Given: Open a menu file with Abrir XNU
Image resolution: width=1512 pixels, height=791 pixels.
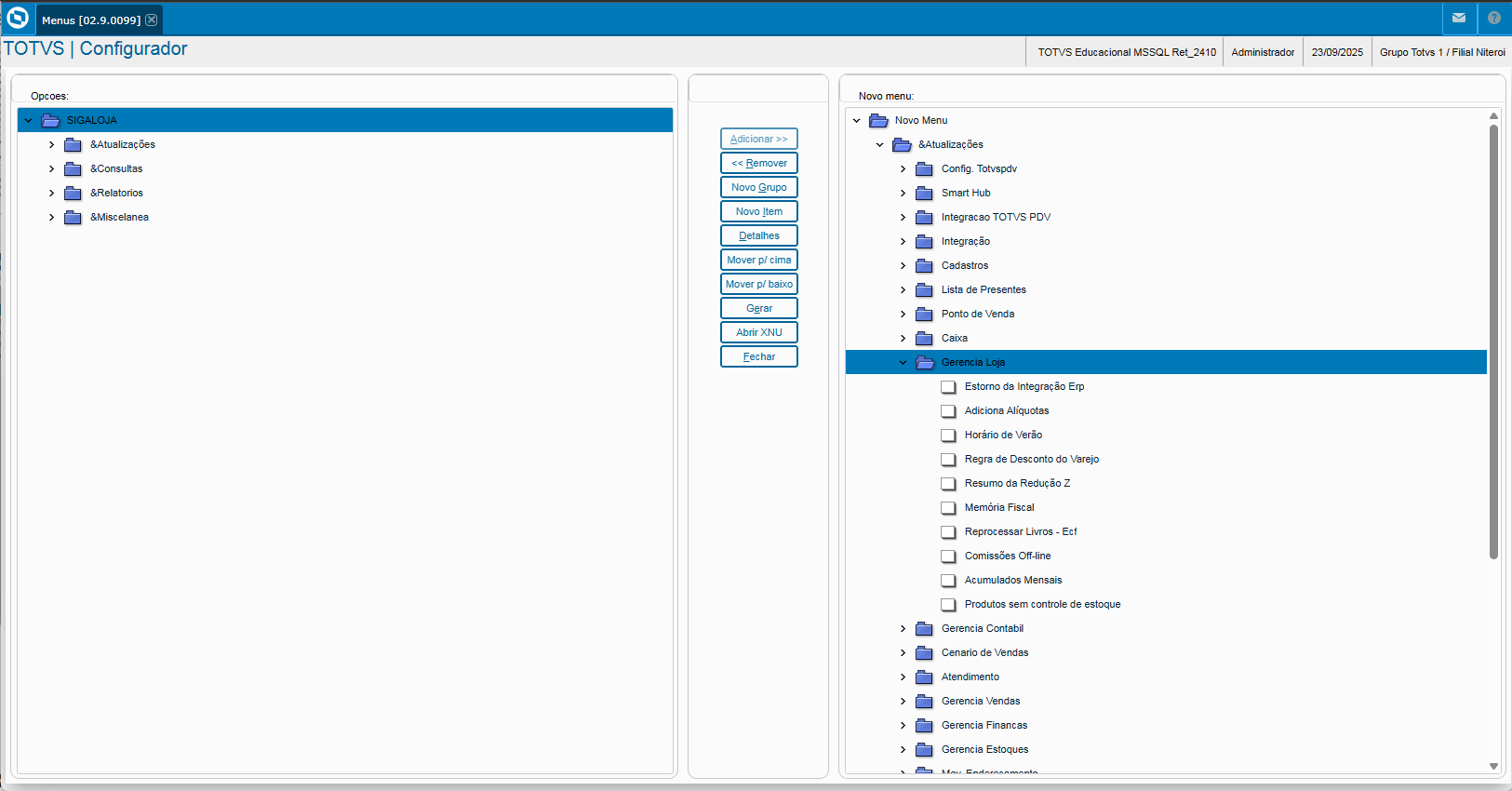Looking at the screenshot, I should [759, 332].
